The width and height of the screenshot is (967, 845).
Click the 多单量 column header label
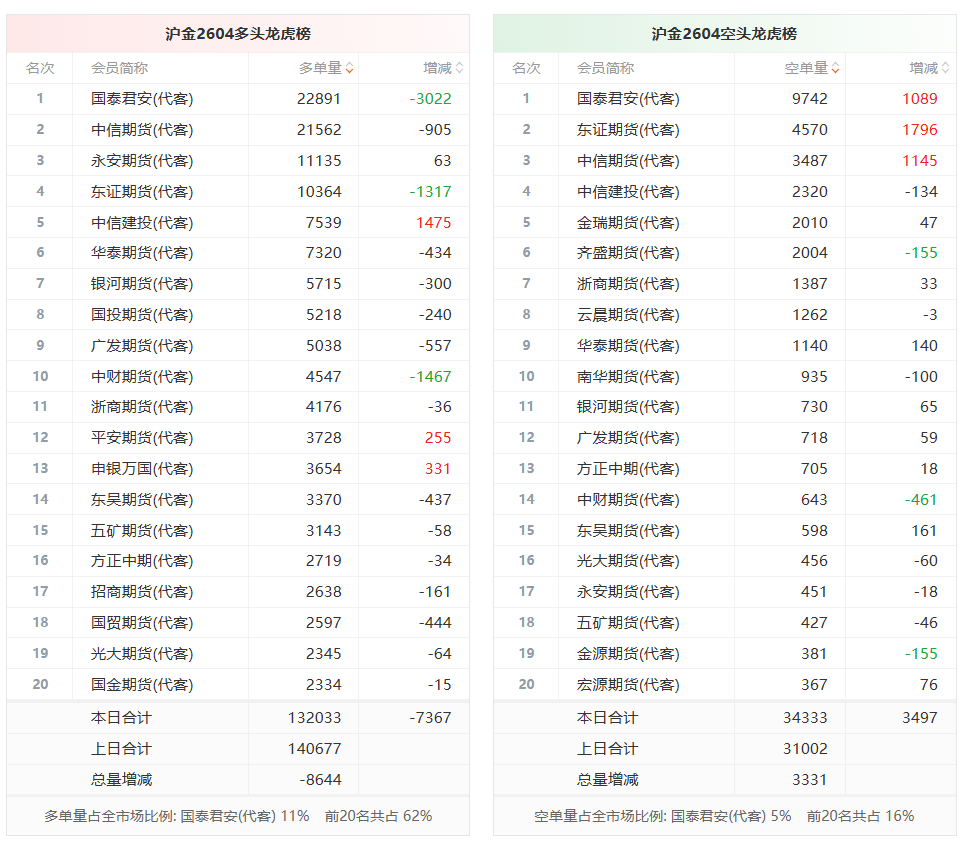(x=320, y=68)
